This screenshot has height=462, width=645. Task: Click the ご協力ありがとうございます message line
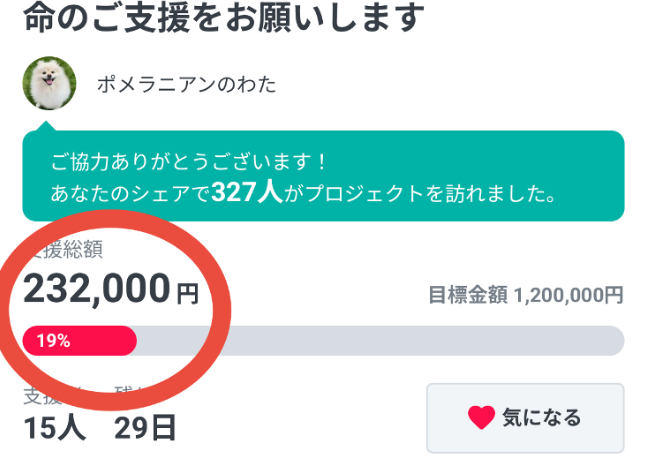tap(189, 162)
